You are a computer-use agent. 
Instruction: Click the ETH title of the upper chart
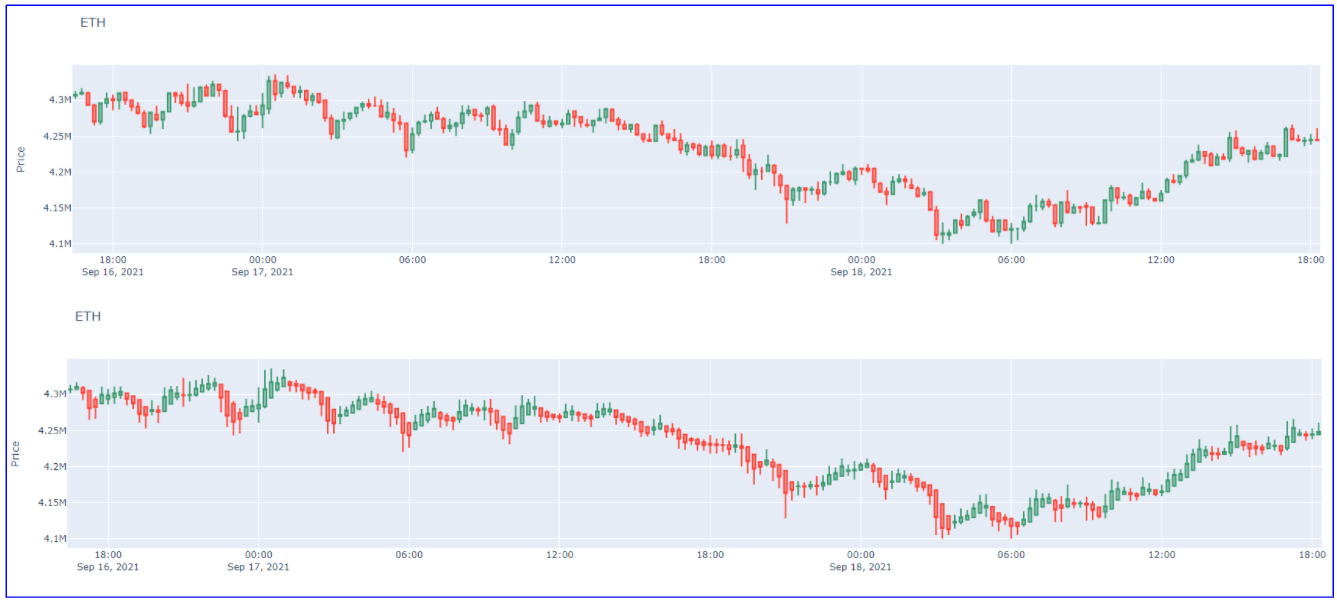pos(93,23)
